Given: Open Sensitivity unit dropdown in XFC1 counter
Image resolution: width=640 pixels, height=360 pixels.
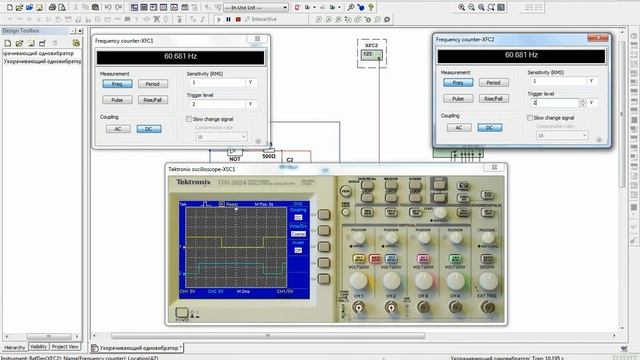Looking at the screenshot, I should point(251,82).
